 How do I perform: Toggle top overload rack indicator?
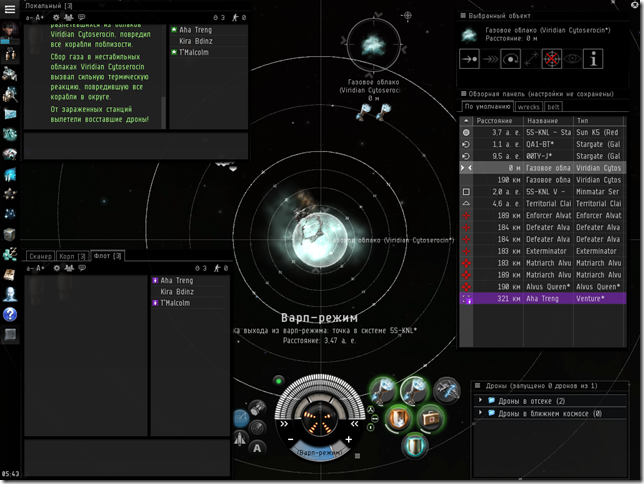click(370, 410)
